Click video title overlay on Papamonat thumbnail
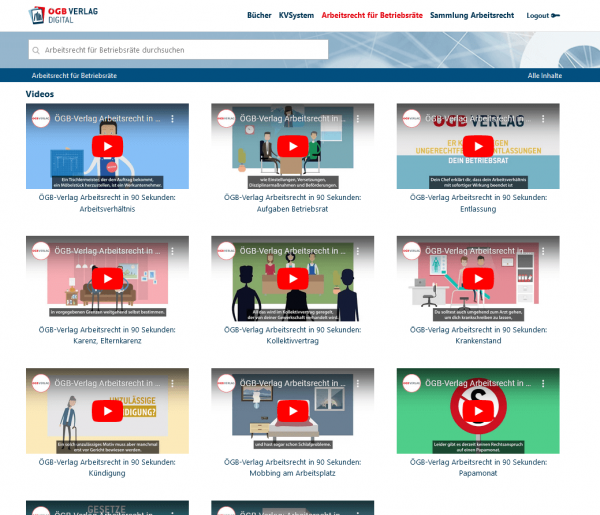 coord(478,383)
